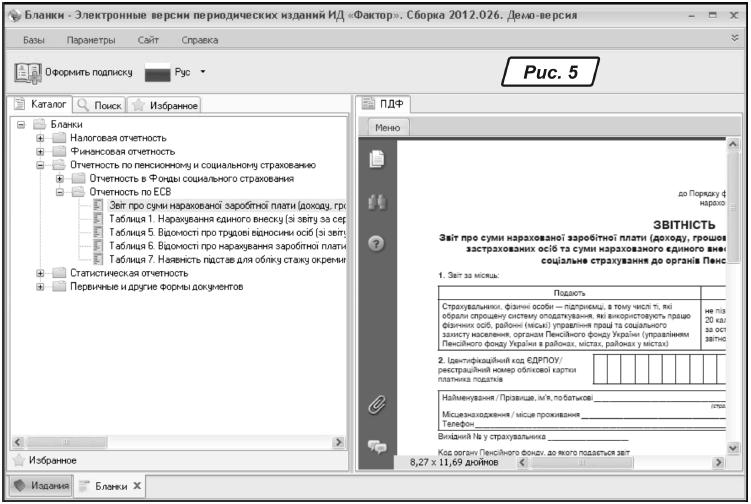Click the Избранное star at panel bottom
751x504 pixels.
(x=18, y=460)
